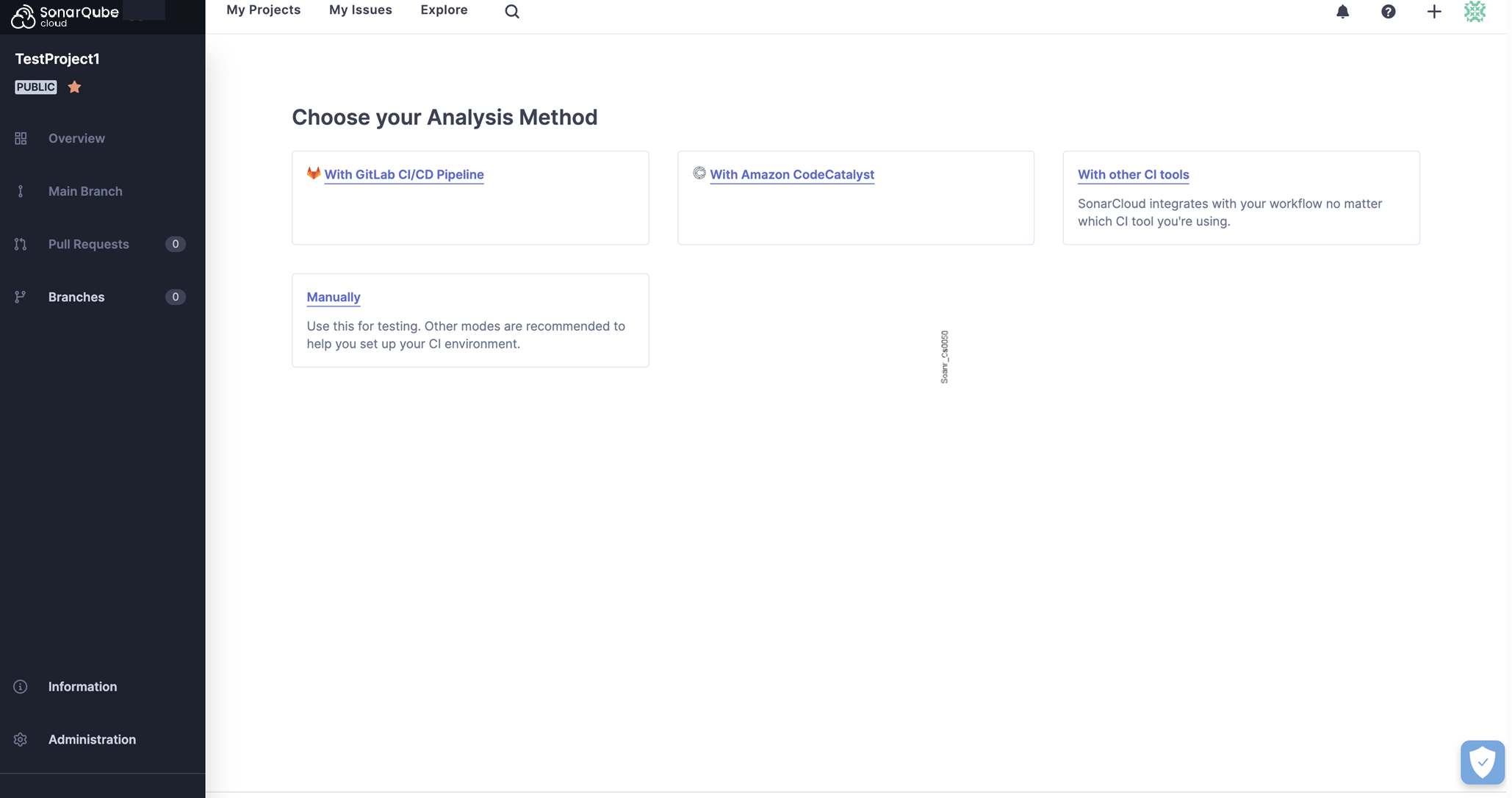Click the shield icon at bottom right
This screenshot has width=1512, height=798.
pyautogui.click(x=1483, y=762)
